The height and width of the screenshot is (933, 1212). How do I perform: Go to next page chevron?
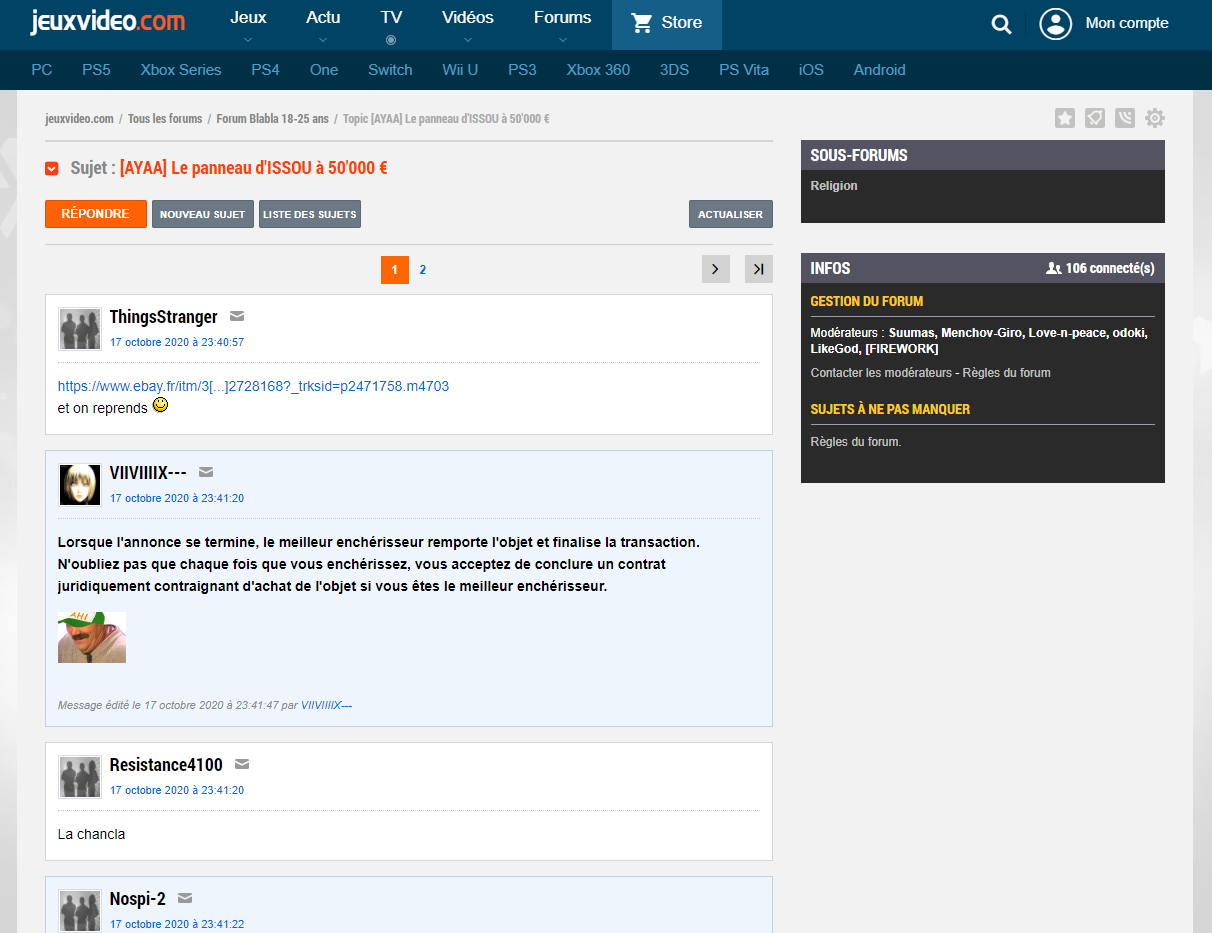[x=716, y=269]
